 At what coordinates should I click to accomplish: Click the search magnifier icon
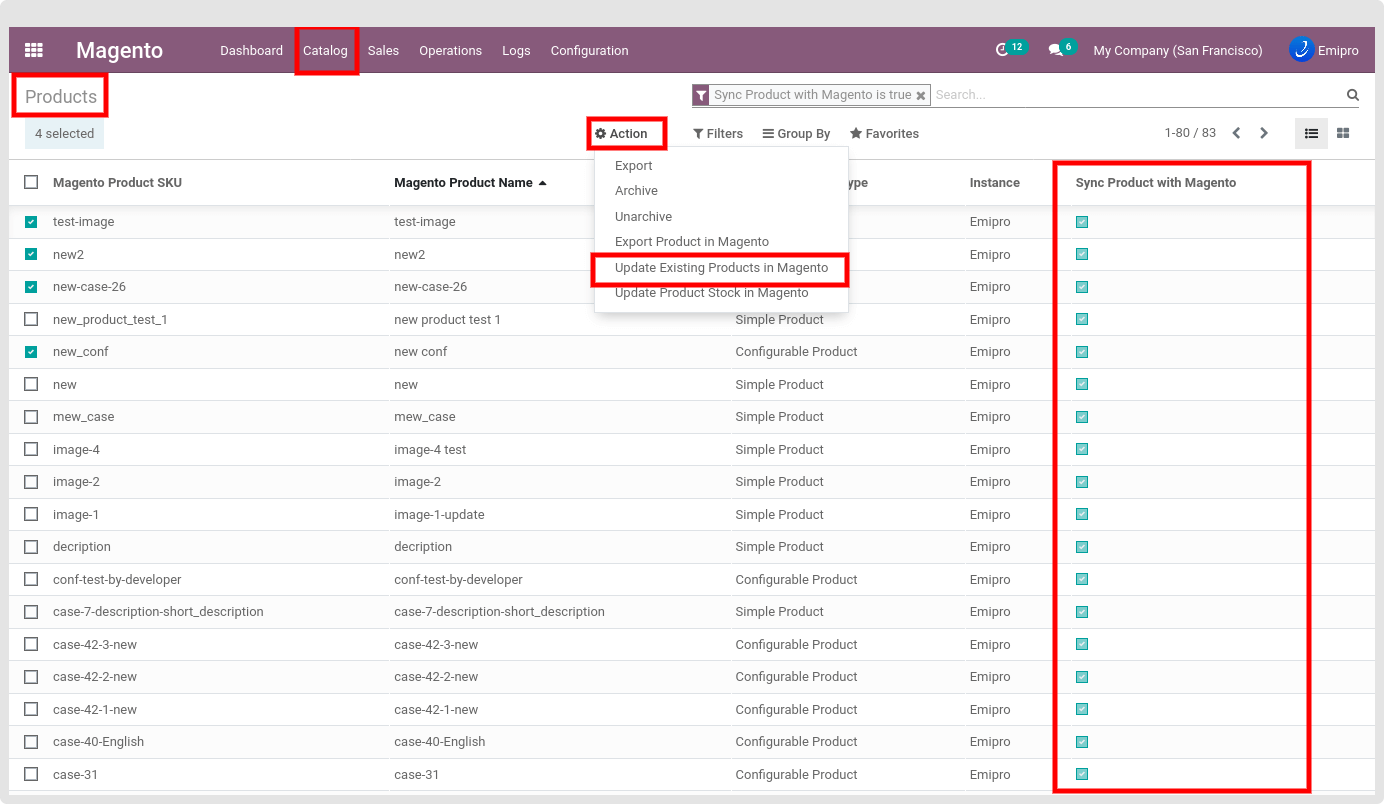(1353, 95)
